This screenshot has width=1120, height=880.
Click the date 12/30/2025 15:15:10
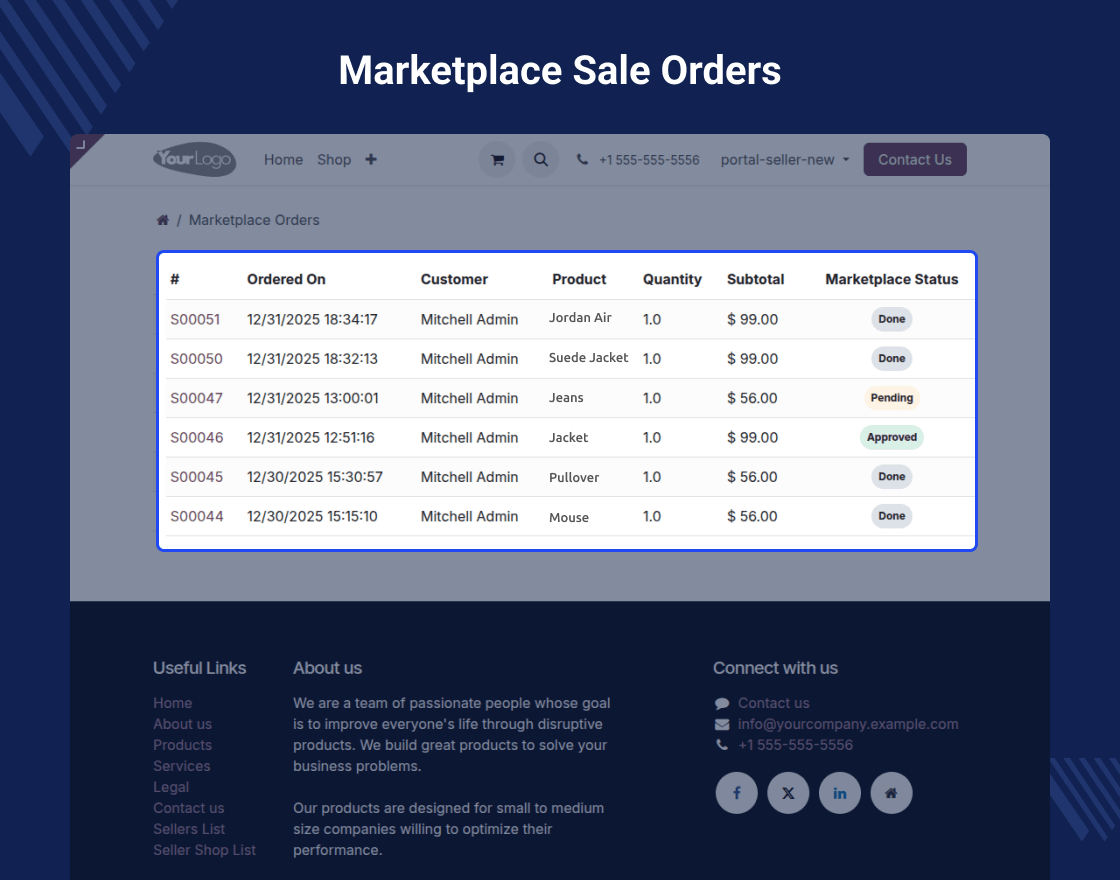pyautogui.click(x=312, y=516)
